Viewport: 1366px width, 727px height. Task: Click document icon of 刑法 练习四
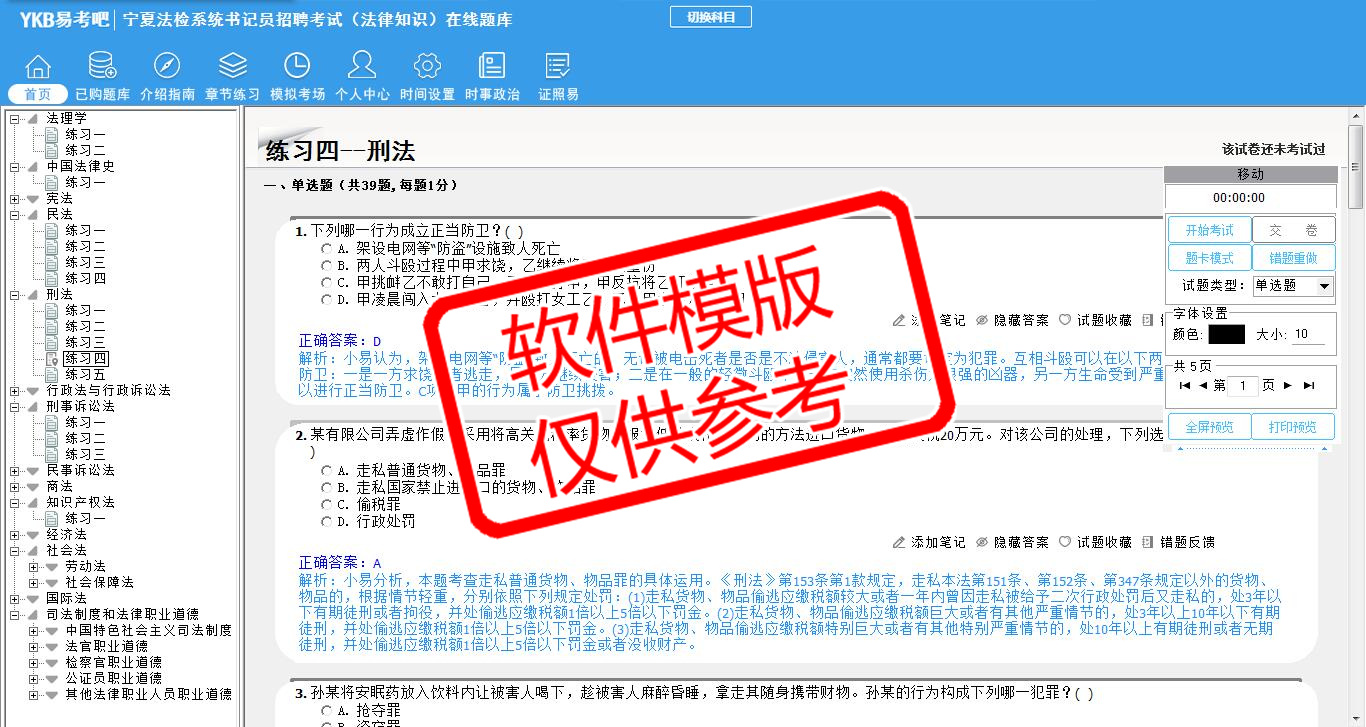coord(52,358)
